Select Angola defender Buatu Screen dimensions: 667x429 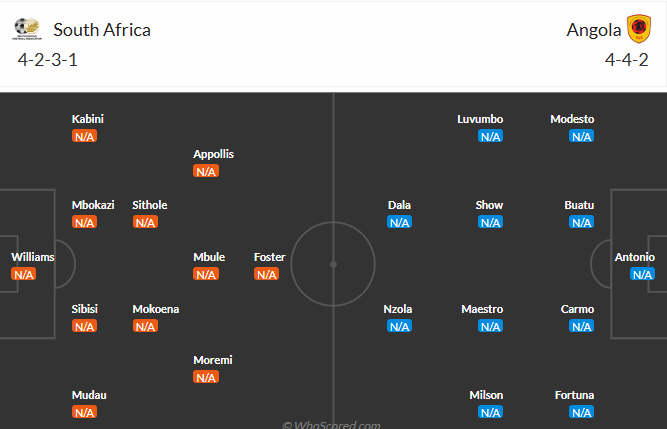(x=579, y=205)
